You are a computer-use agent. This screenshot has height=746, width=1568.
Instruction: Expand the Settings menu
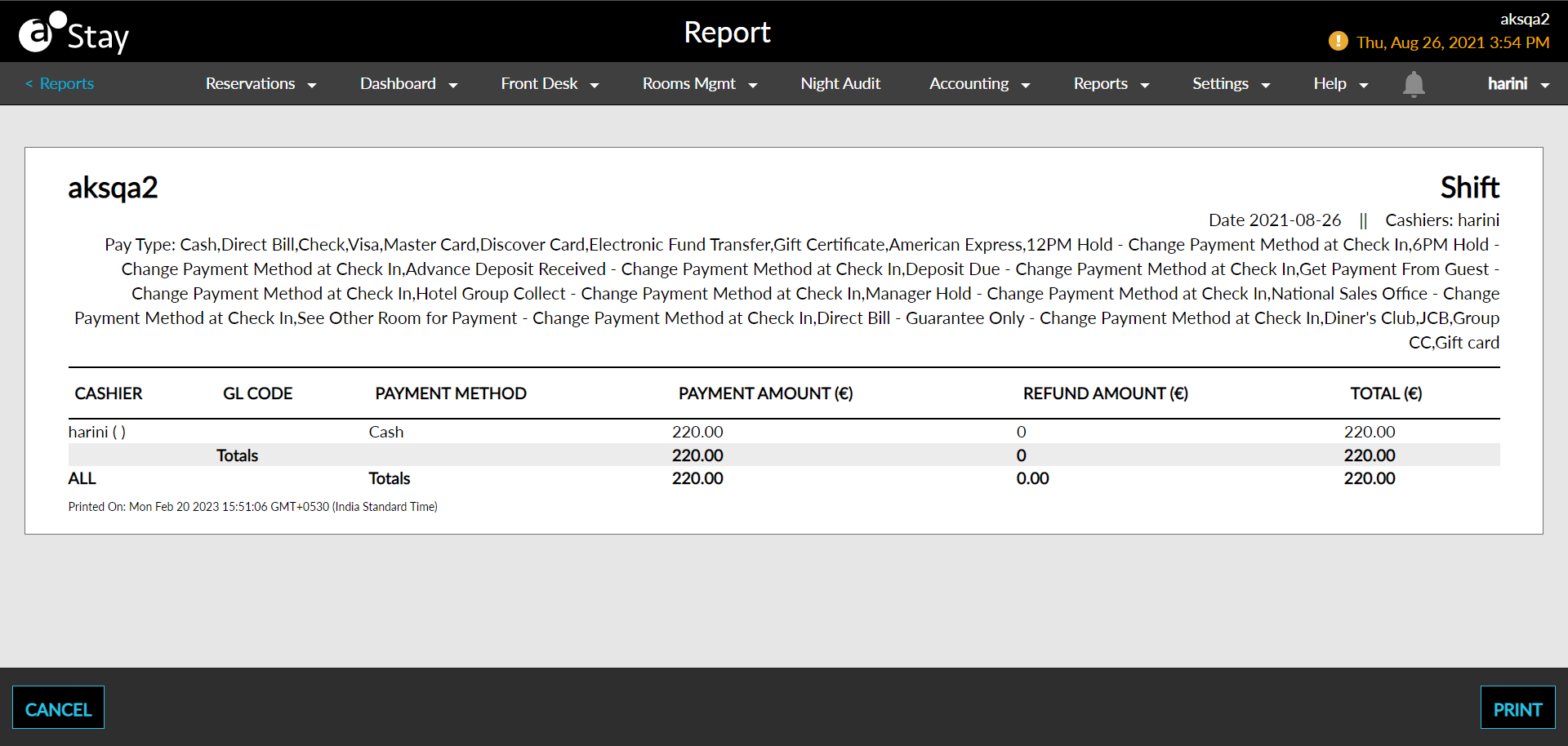pos(1230,84)
